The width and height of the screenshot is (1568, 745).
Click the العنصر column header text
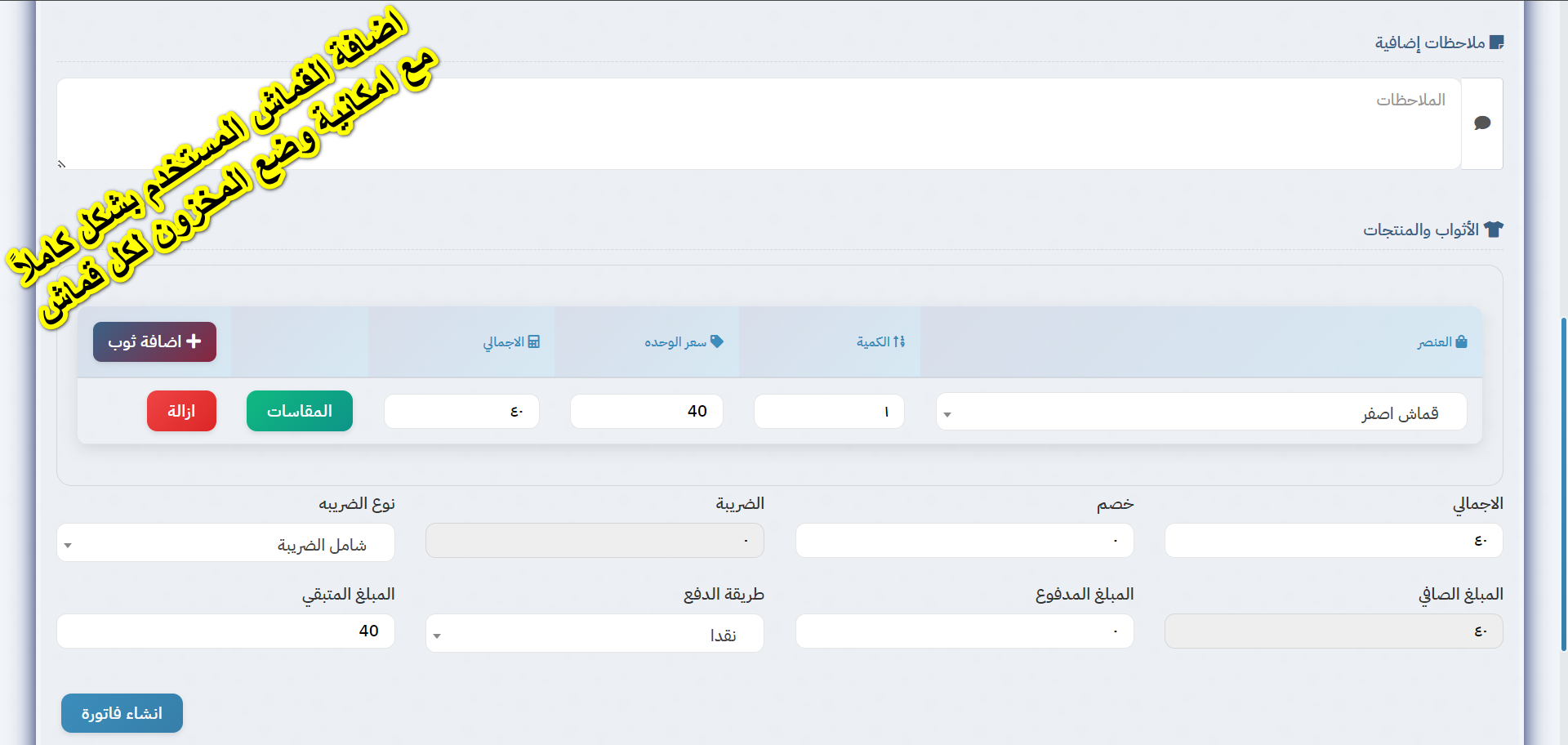tap(1435, 341)
